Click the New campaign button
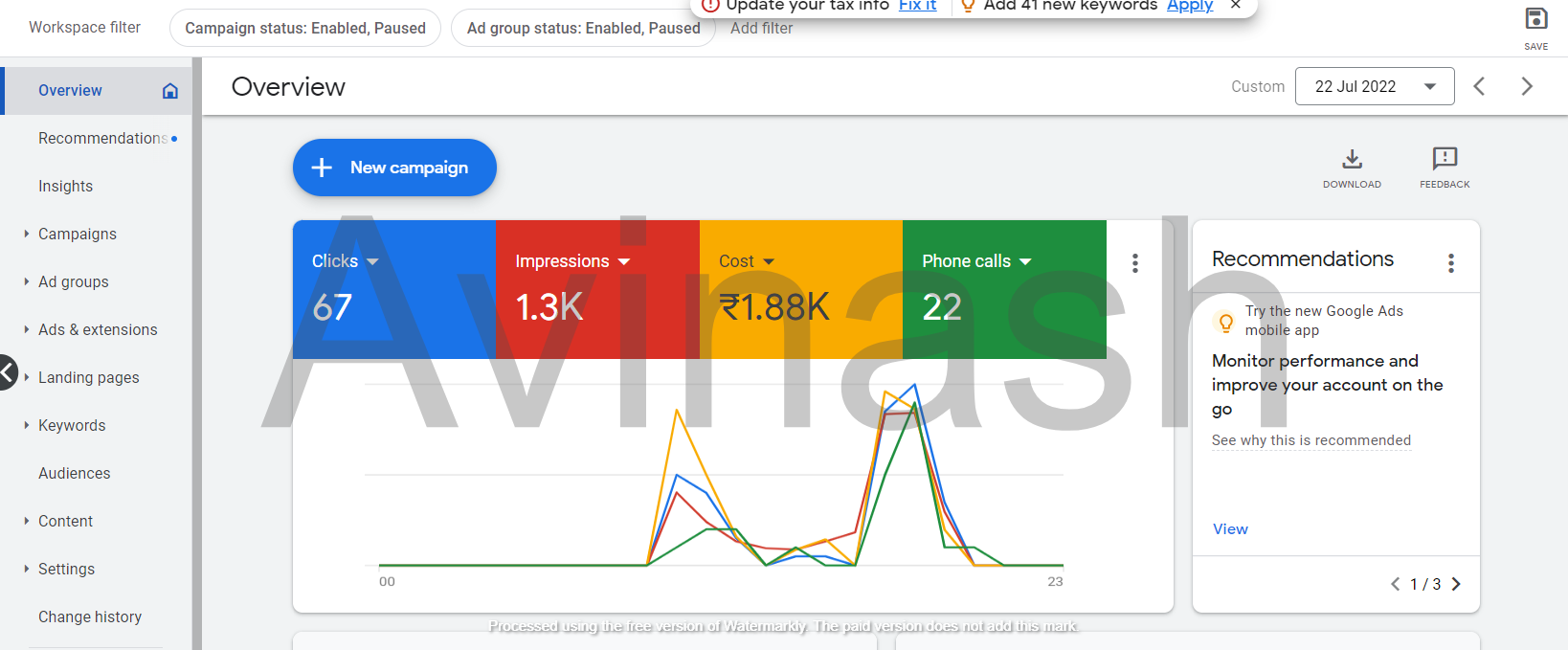This screenshot has height=650, width=1568. (394, 168)
